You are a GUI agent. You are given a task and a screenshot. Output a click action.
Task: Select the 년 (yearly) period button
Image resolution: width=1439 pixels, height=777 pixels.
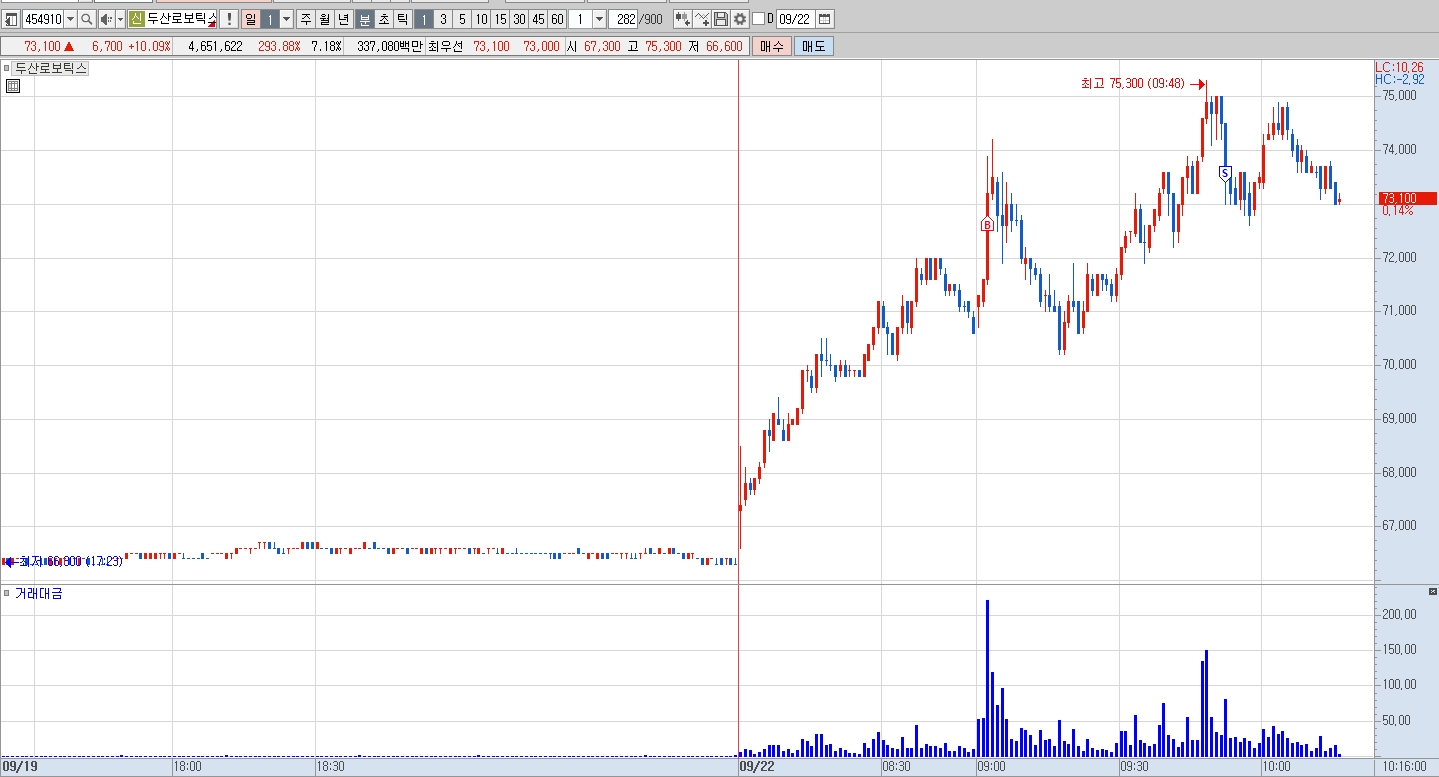click(344, 19)
